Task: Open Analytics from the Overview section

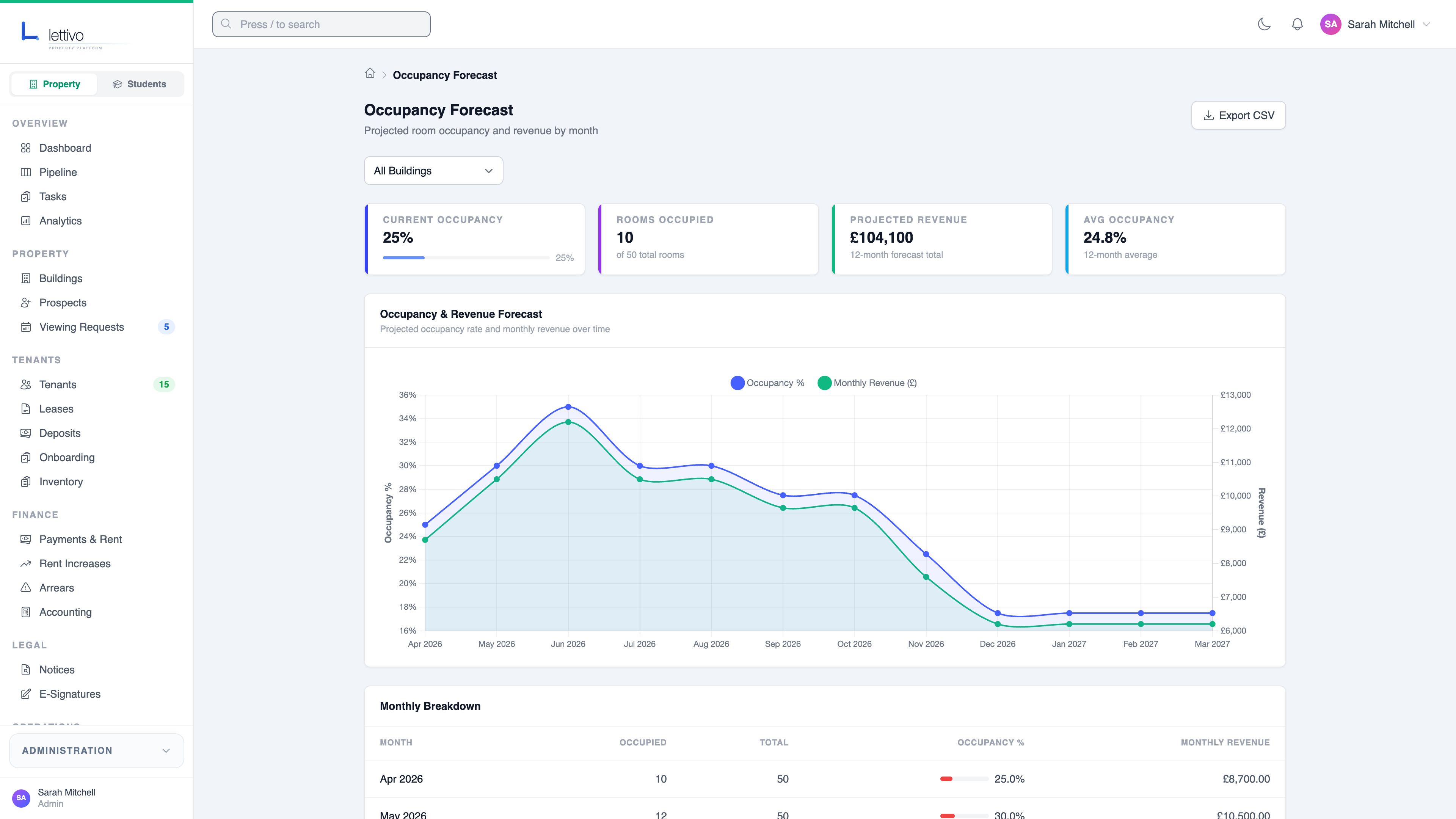Action: coord(61,220)
